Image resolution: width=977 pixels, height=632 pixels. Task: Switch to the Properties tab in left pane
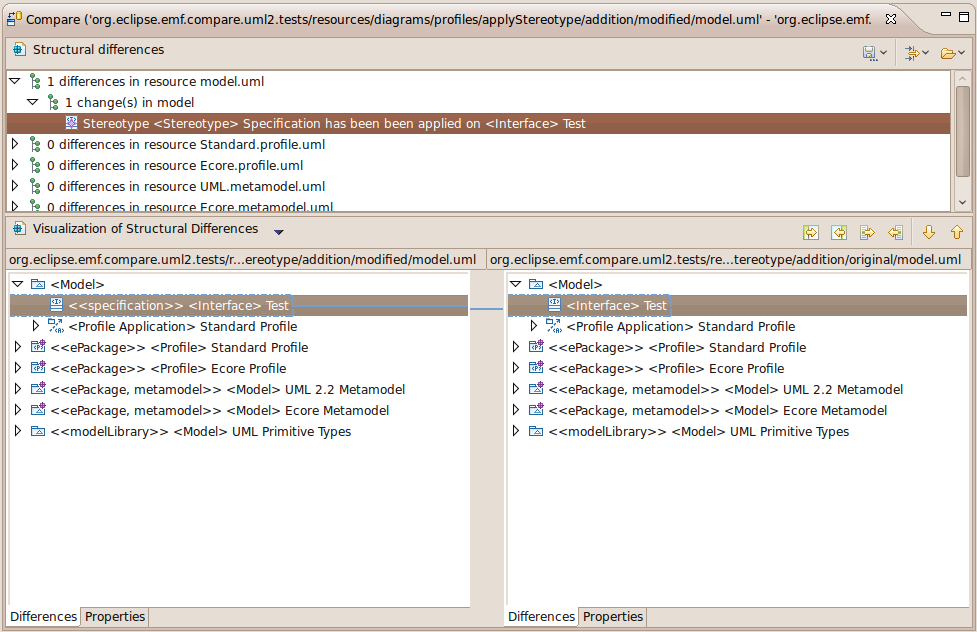(x=115, y=616)
